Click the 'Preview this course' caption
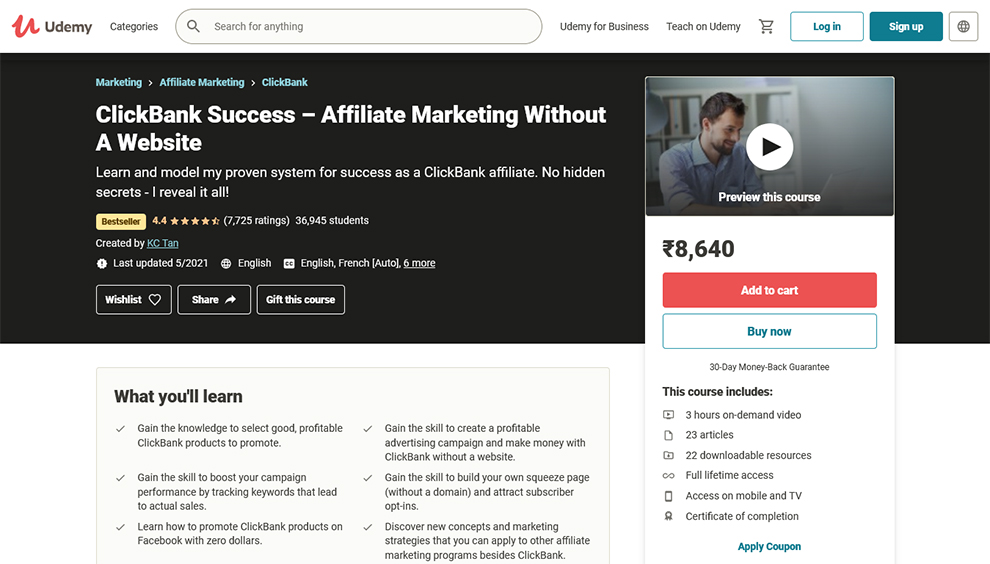This screenshot has height=564, width=990. (769, 197)
